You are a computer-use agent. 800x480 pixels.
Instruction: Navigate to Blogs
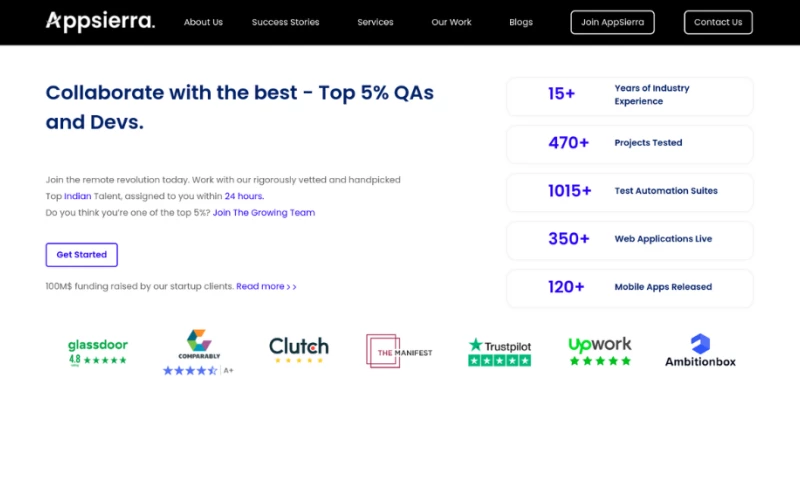tap(521, 22)
